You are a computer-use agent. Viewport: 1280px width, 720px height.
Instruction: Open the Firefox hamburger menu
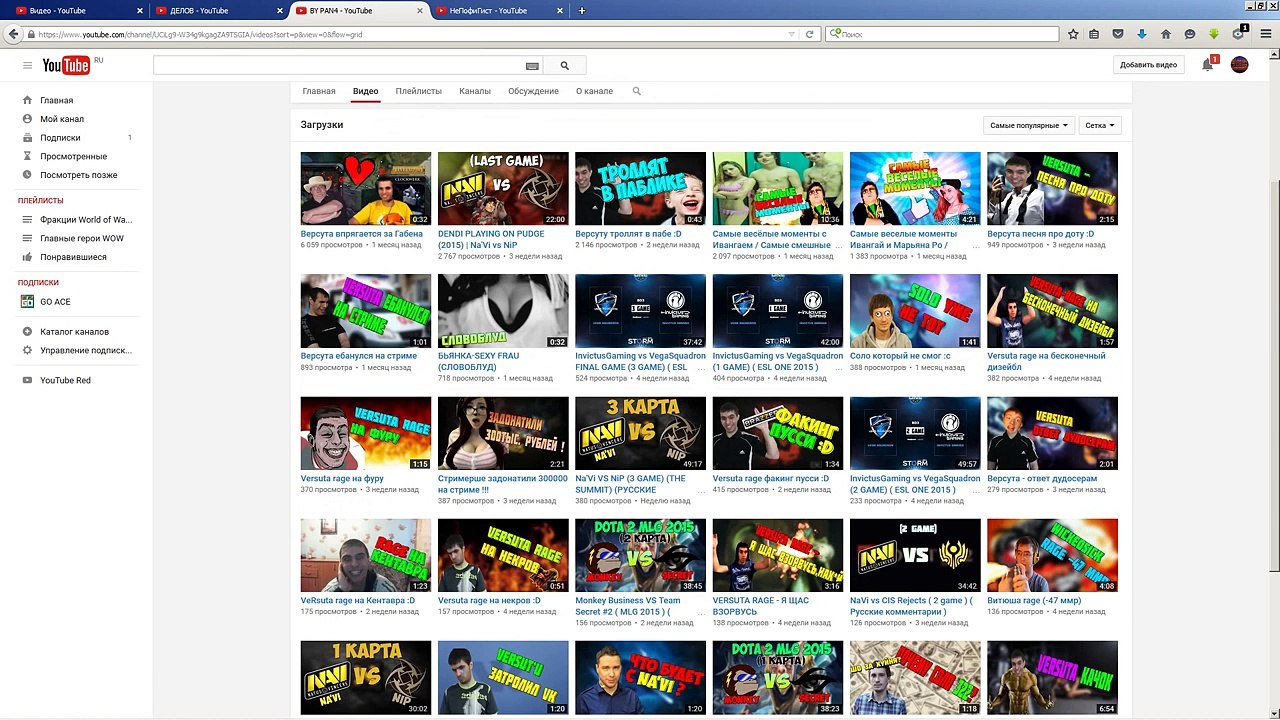pos(1266,34)
